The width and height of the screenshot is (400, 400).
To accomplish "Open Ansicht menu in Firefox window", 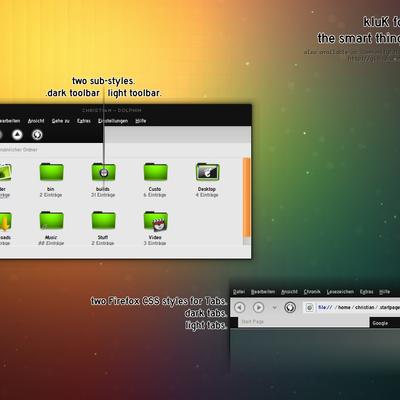I will click(289, 292).
